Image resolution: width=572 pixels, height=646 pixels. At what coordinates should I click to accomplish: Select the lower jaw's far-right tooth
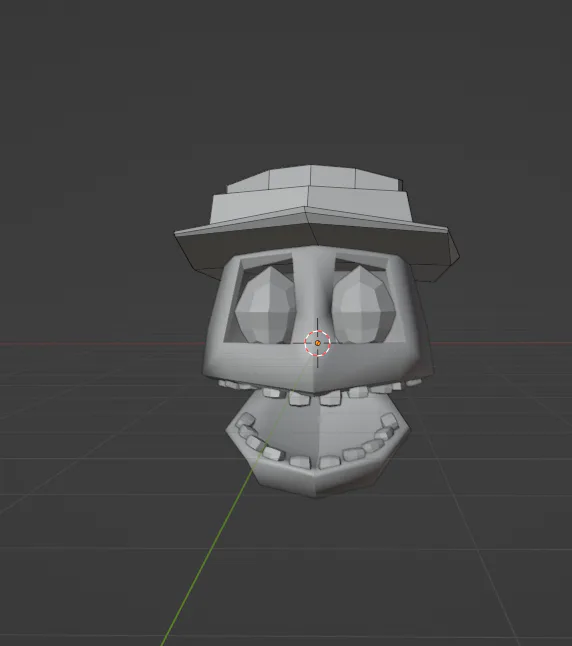point(389,420)
